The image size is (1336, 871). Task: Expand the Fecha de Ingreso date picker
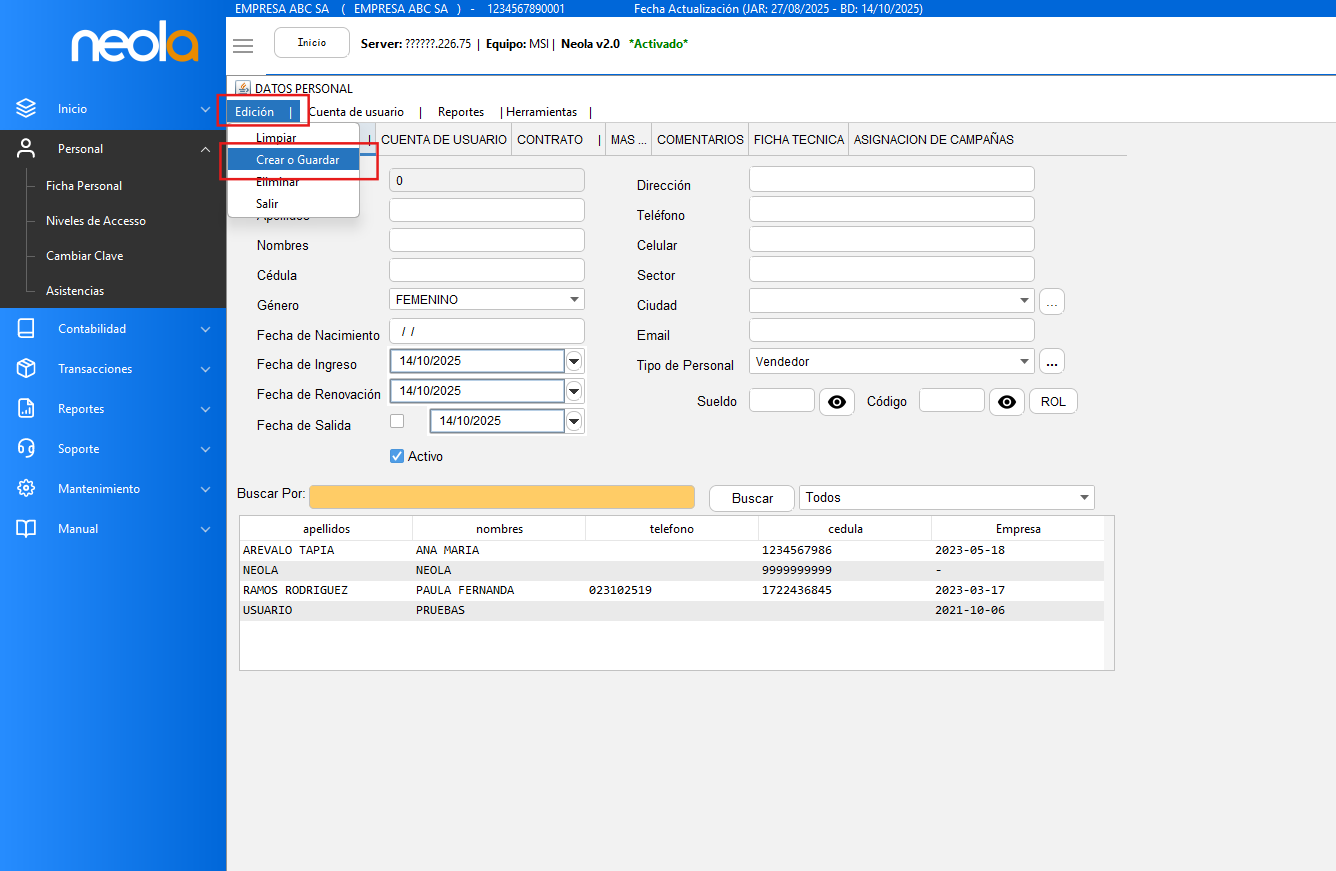574,361
